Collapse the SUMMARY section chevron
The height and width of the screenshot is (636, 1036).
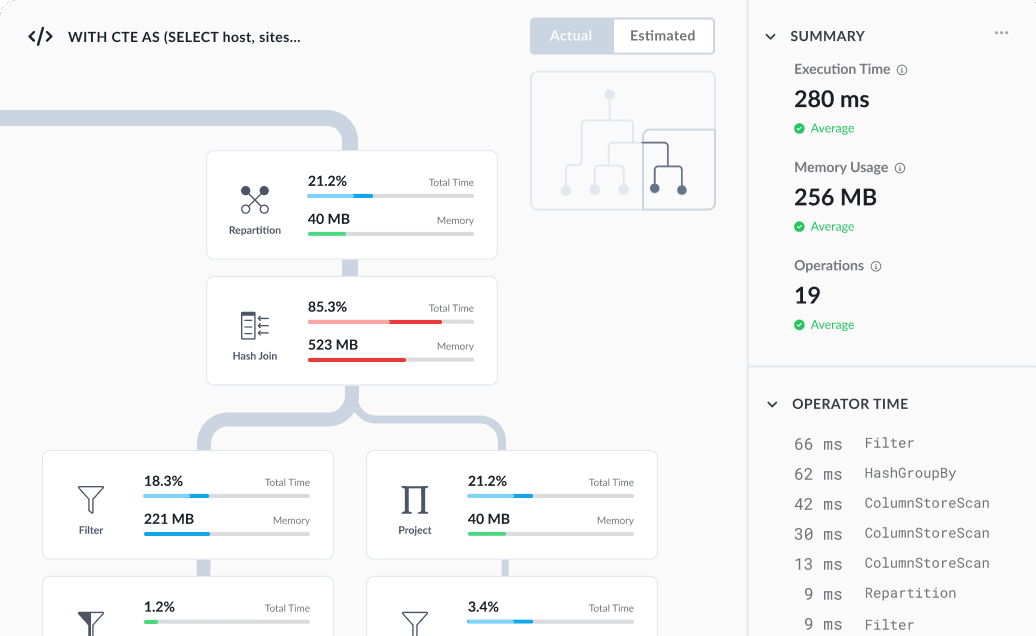770,36
